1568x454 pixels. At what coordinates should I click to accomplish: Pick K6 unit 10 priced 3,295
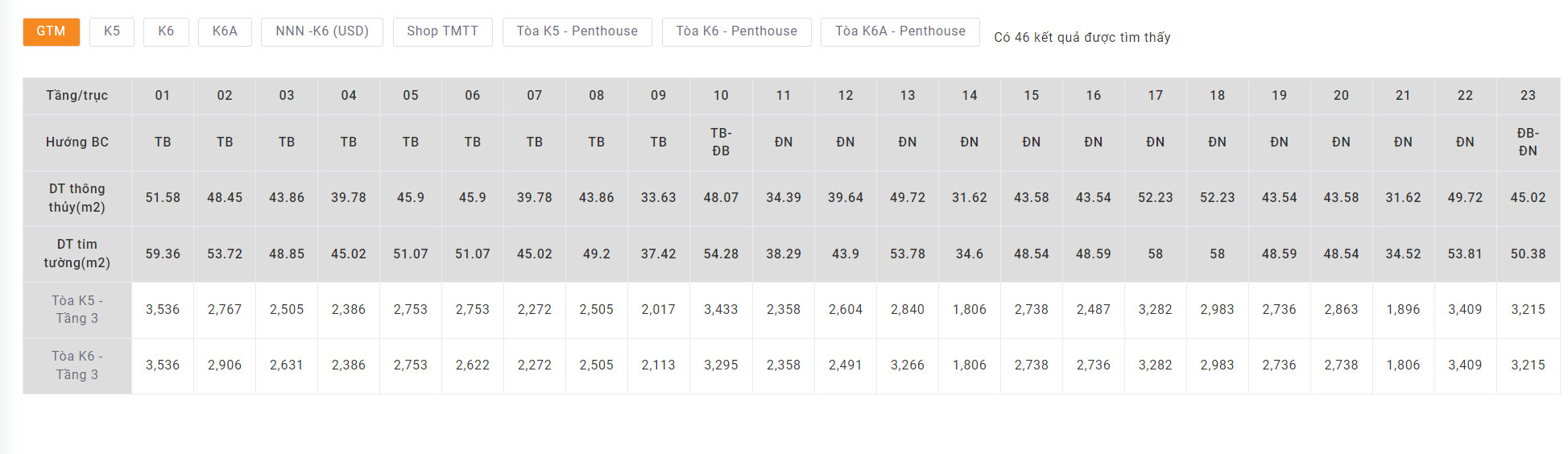pyautogui.click(x=721, y=365)
